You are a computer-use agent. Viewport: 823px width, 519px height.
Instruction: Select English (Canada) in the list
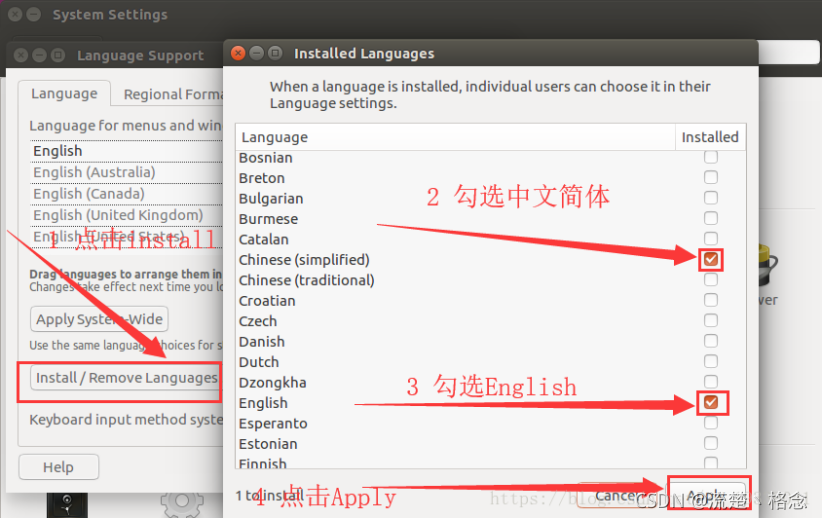pos(126,194)
